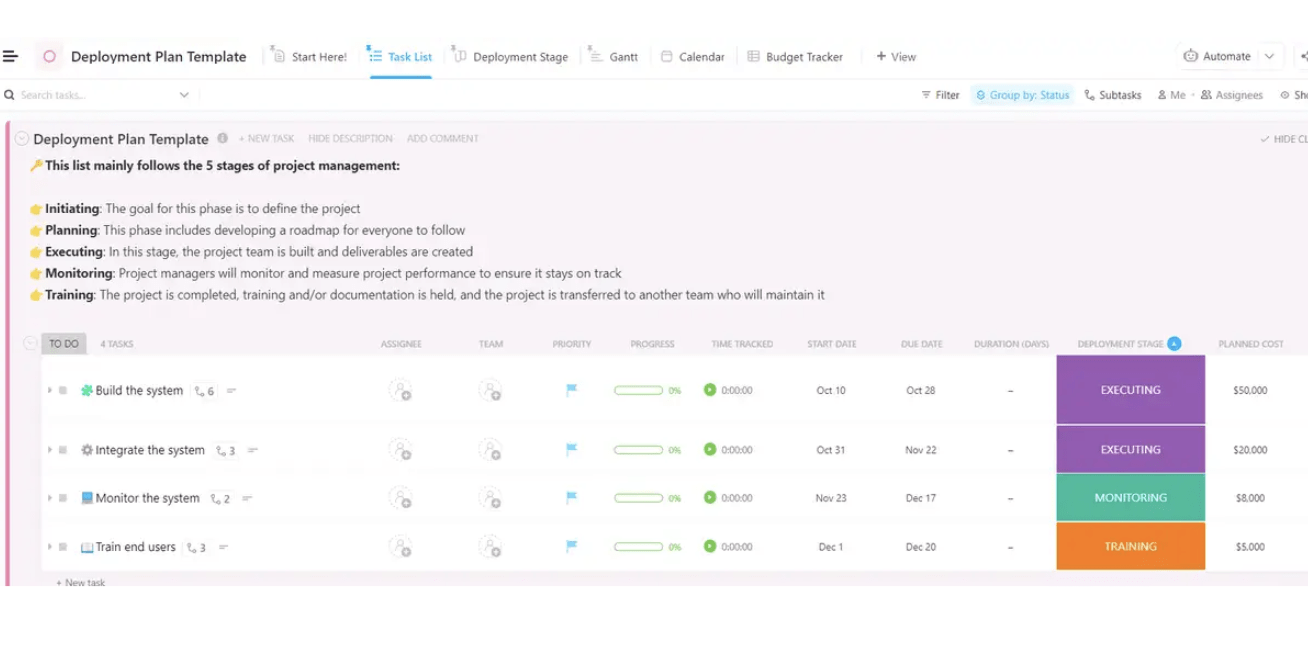Click description lines icon for Build the system
Viewport: 1308px width, 652px height.
coord(231,391)
